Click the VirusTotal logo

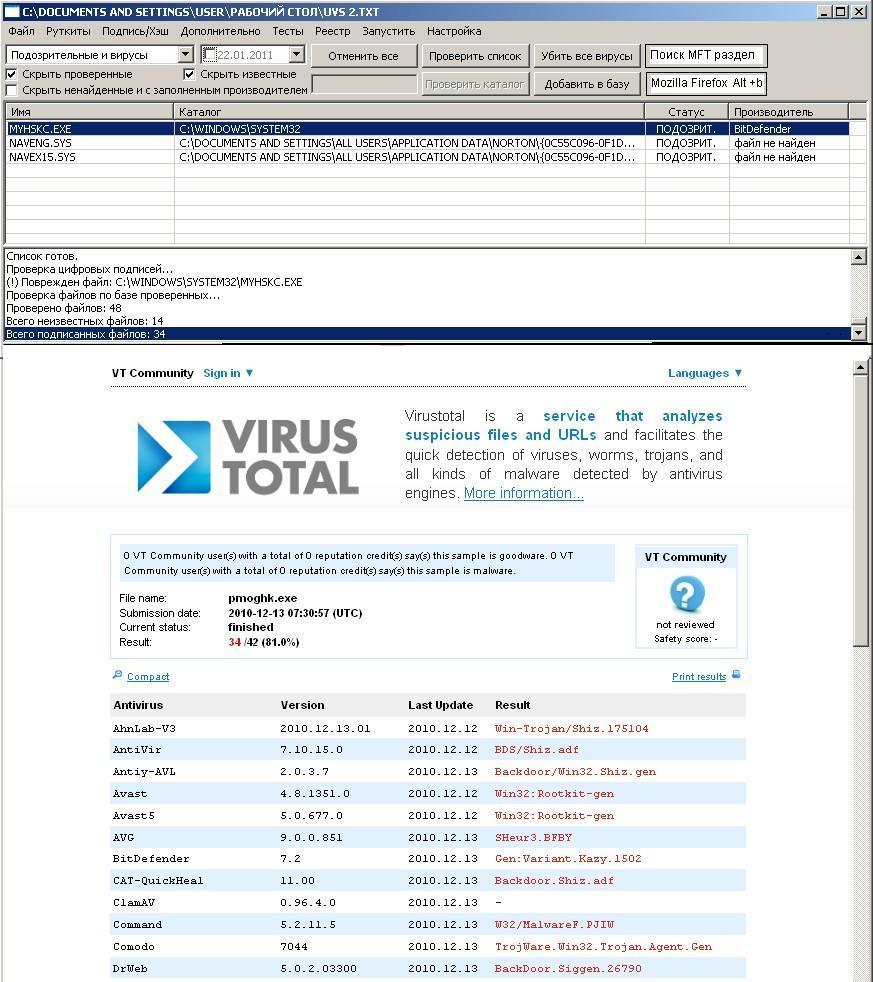248,456
